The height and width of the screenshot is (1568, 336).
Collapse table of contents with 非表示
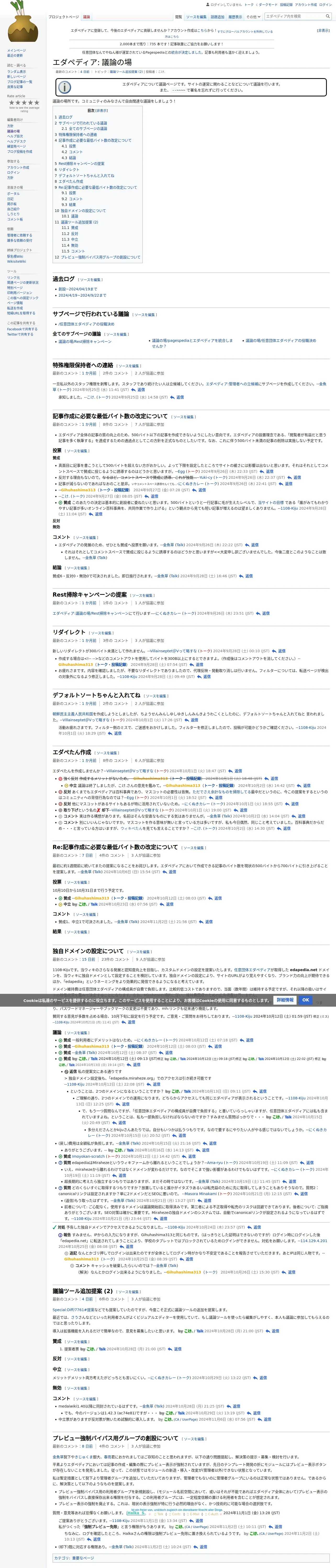(102, 111)
